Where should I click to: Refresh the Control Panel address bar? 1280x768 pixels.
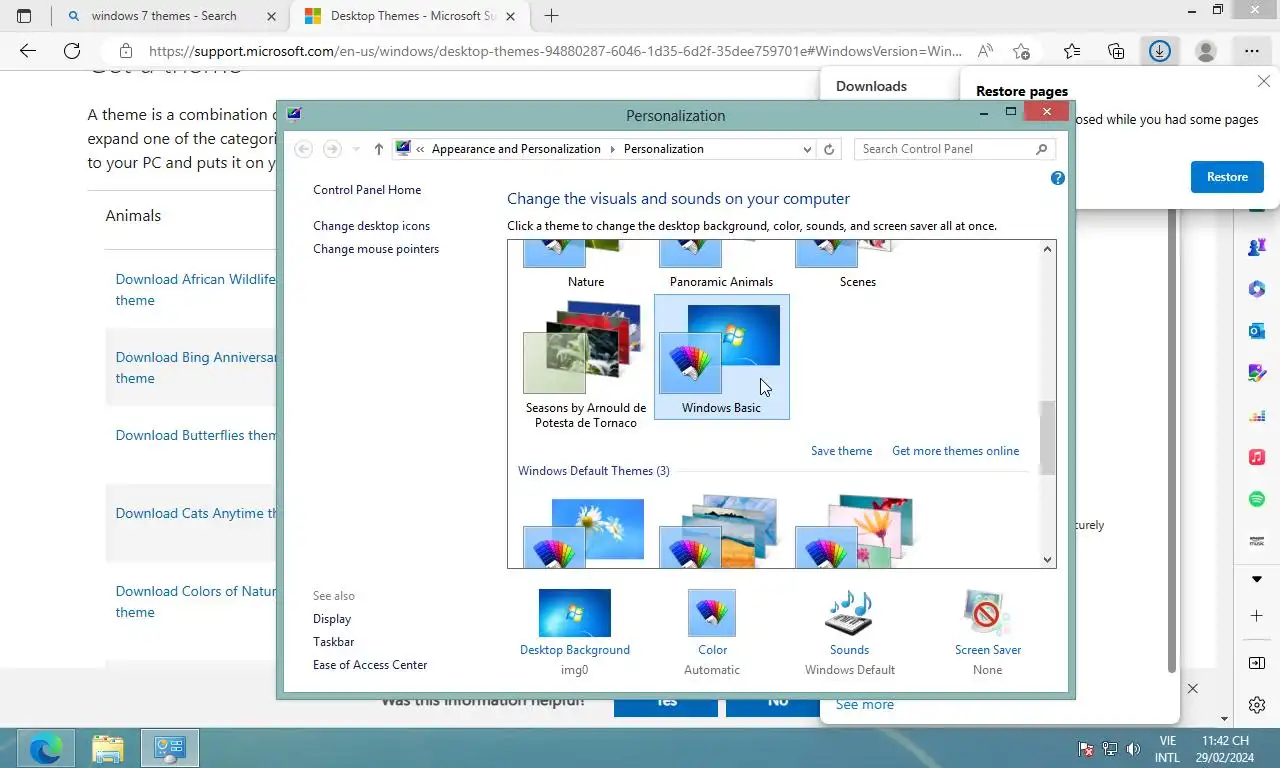click(828, 149)
